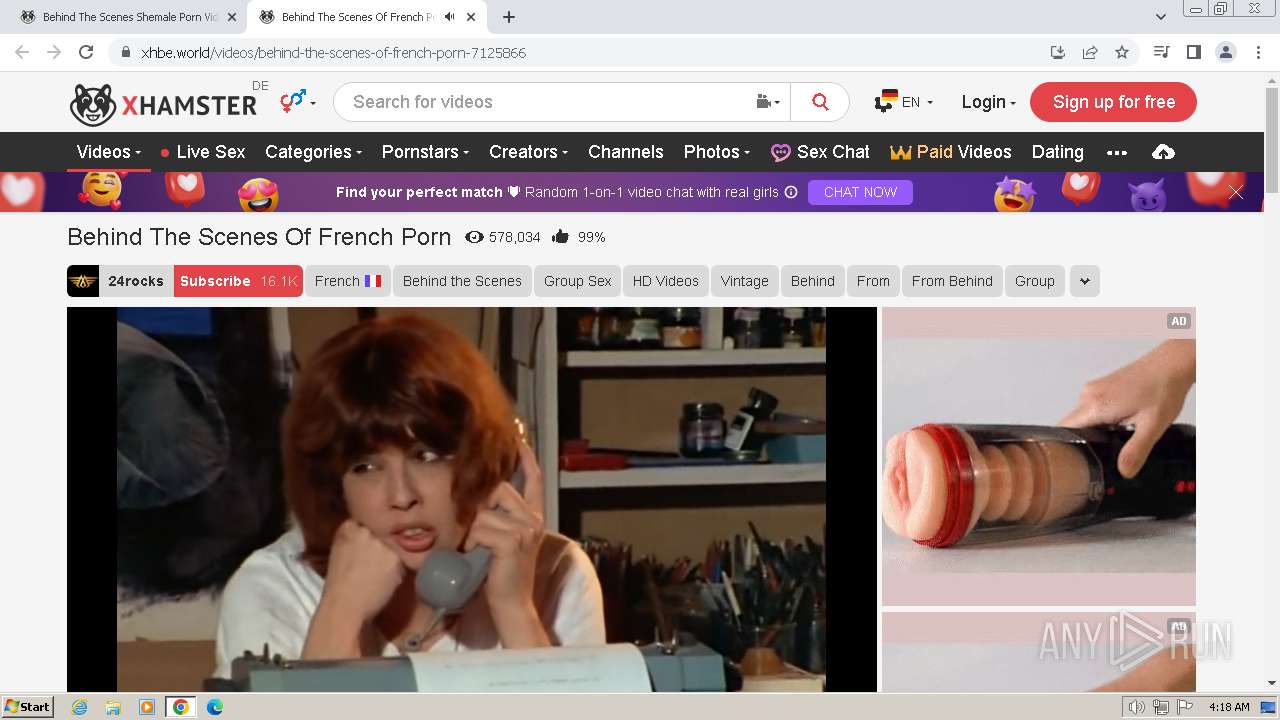Open the tab search chevron
This screenshot has height=720, width=1280.
click(x=1160, y=17)
